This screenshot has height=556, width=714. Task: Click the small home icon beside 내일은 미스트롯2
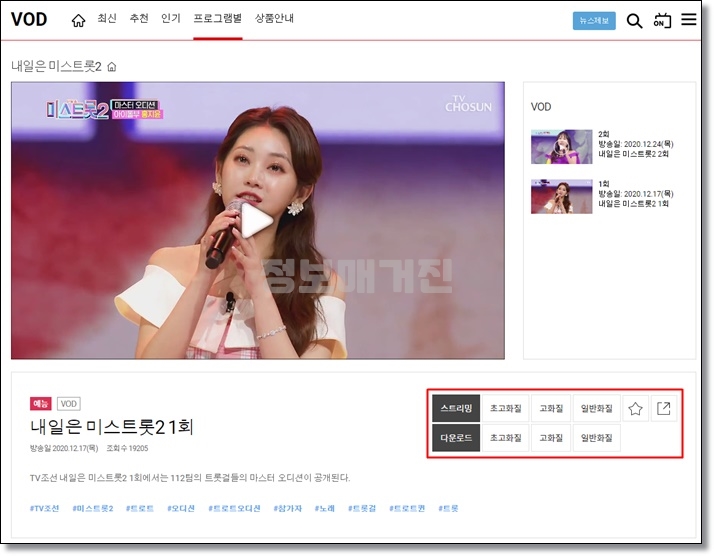click(x=112, y=67)
